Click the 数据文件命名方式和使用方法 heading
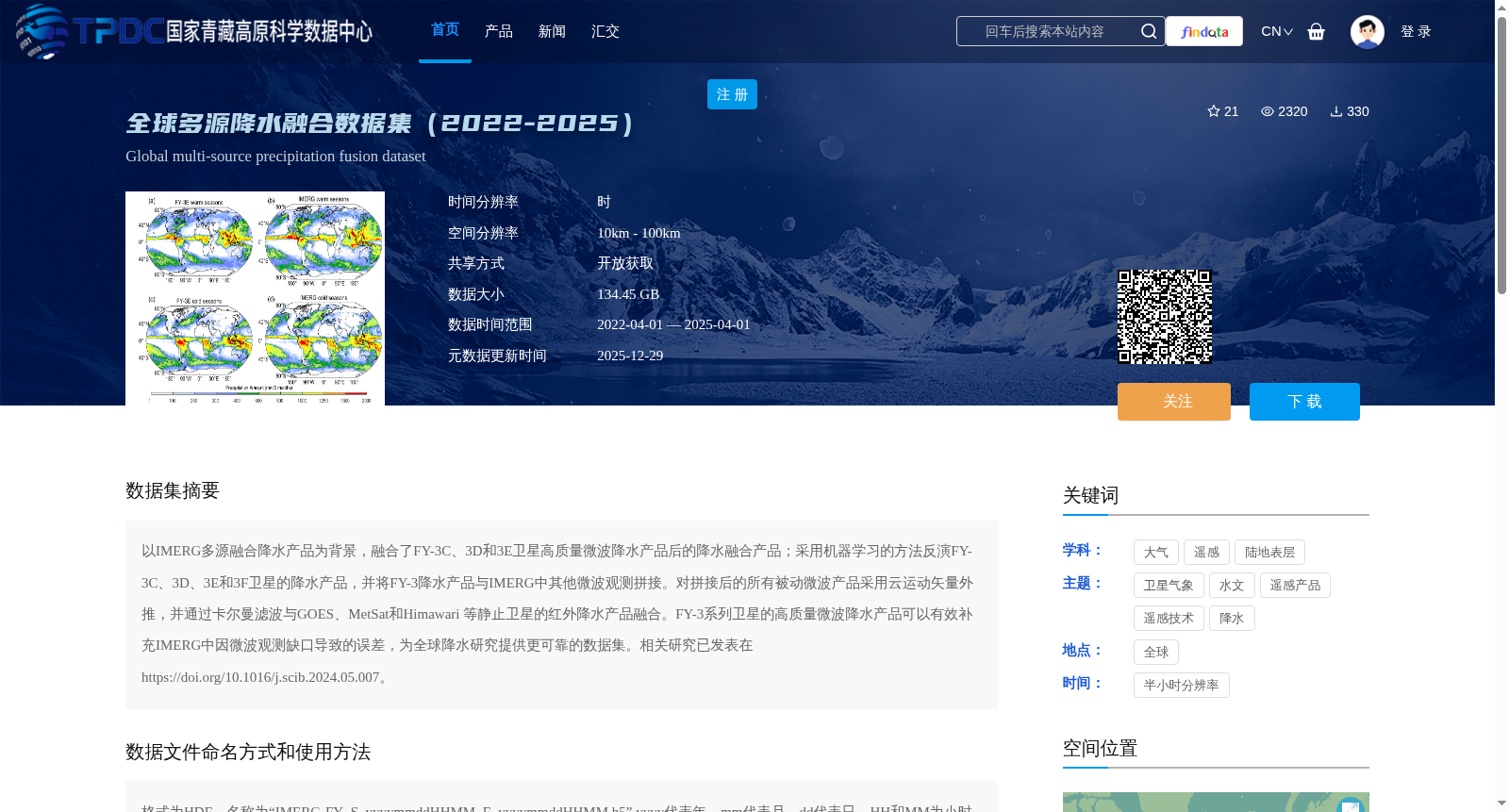1509x812 pixels. tap(248, 752)
